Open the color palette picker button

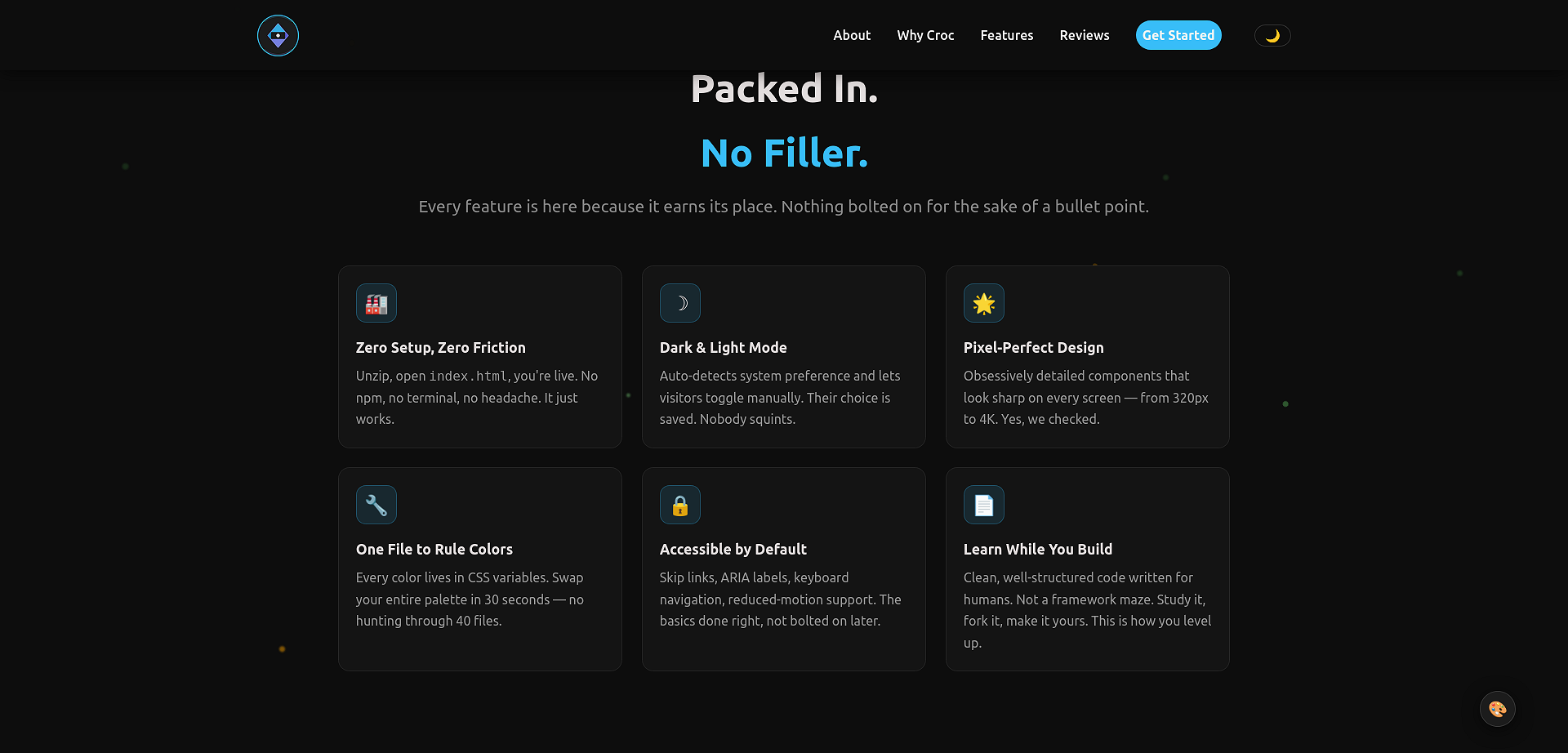(1498, 709)
